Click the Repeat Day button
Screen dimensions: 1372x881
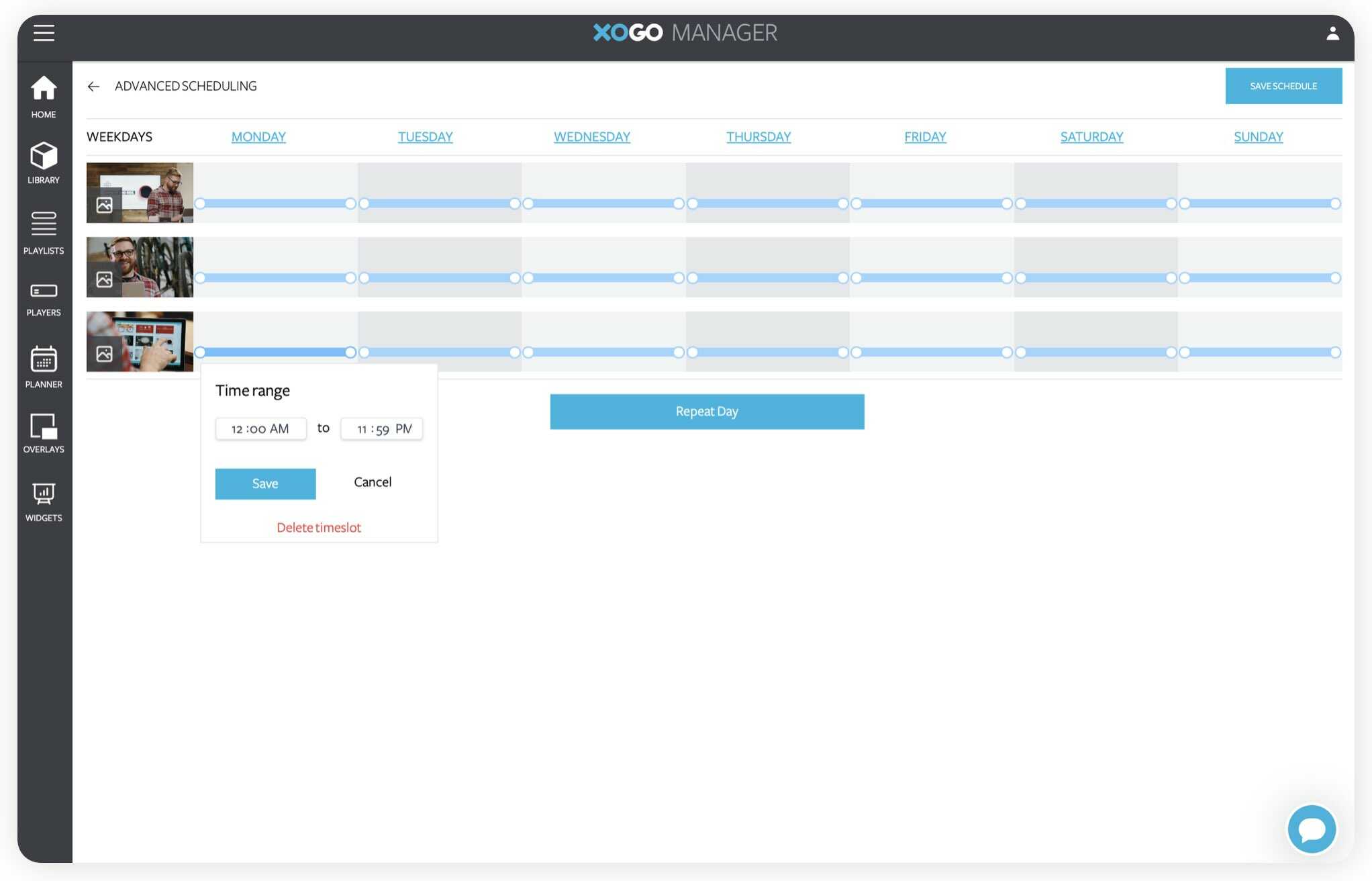click(x=707, y=412)
